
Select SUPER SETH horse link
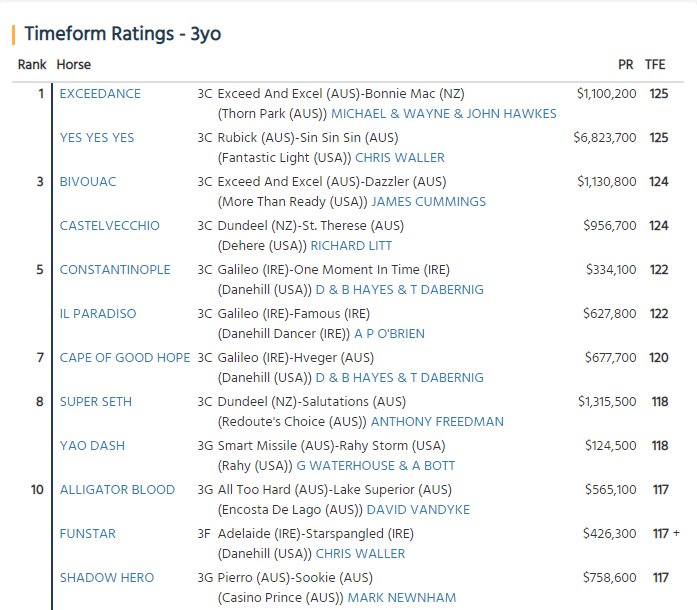[x=96, y=402]
